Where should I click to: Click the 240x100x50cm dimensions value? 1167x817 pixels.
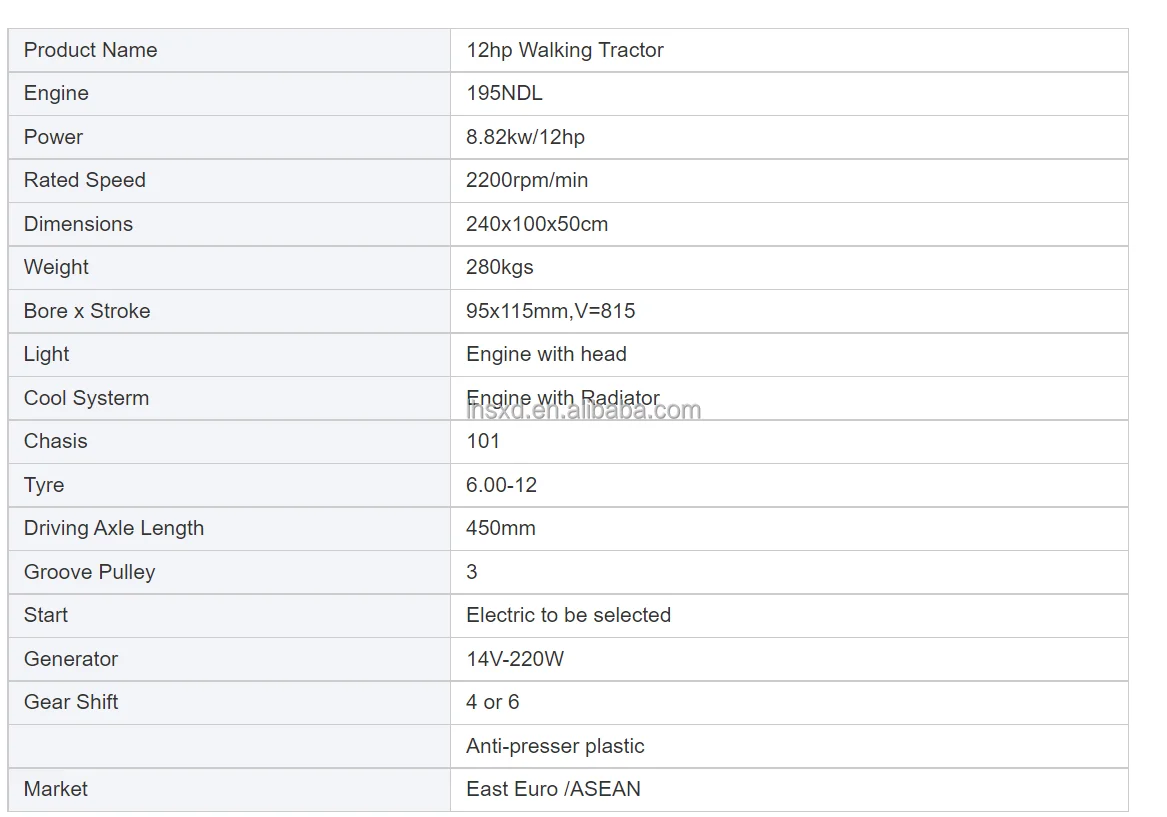pos(537,224)
